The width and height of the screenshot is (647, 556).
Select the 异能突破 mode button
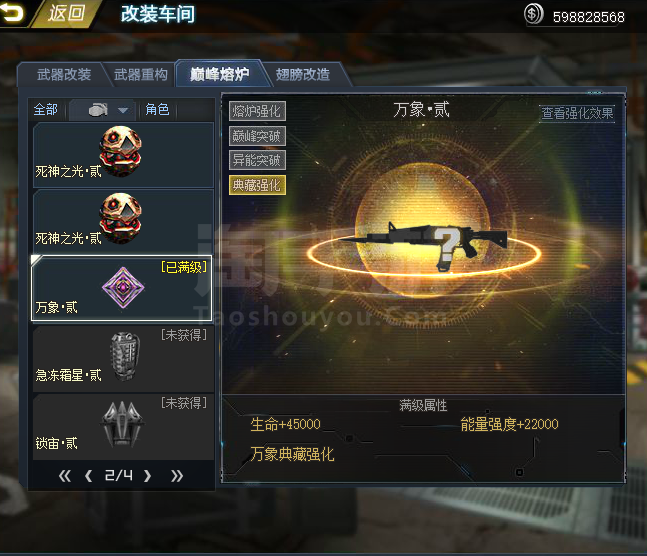pos(257,160)
